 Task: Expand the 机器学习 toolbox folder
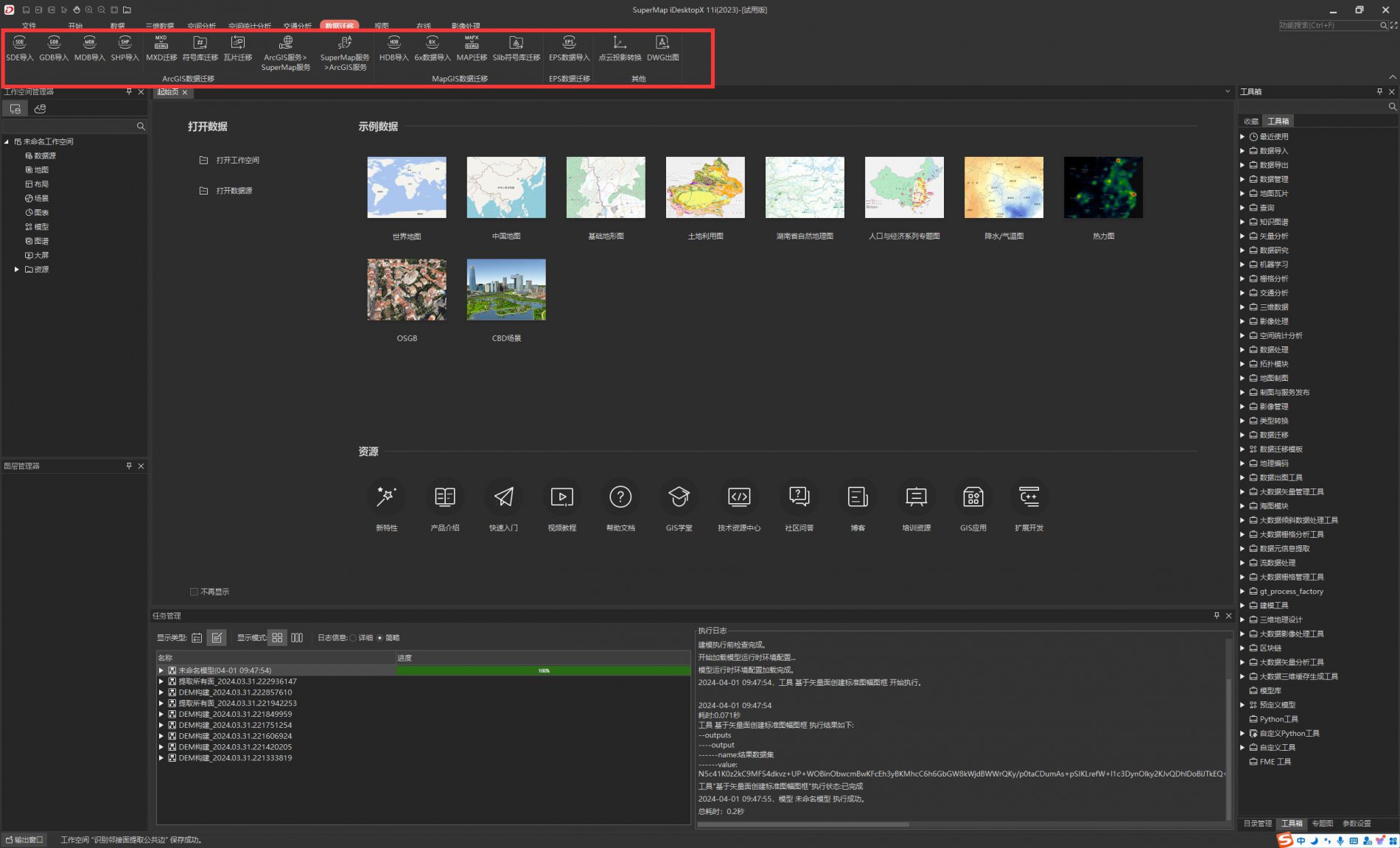[x=1242, y=264]
